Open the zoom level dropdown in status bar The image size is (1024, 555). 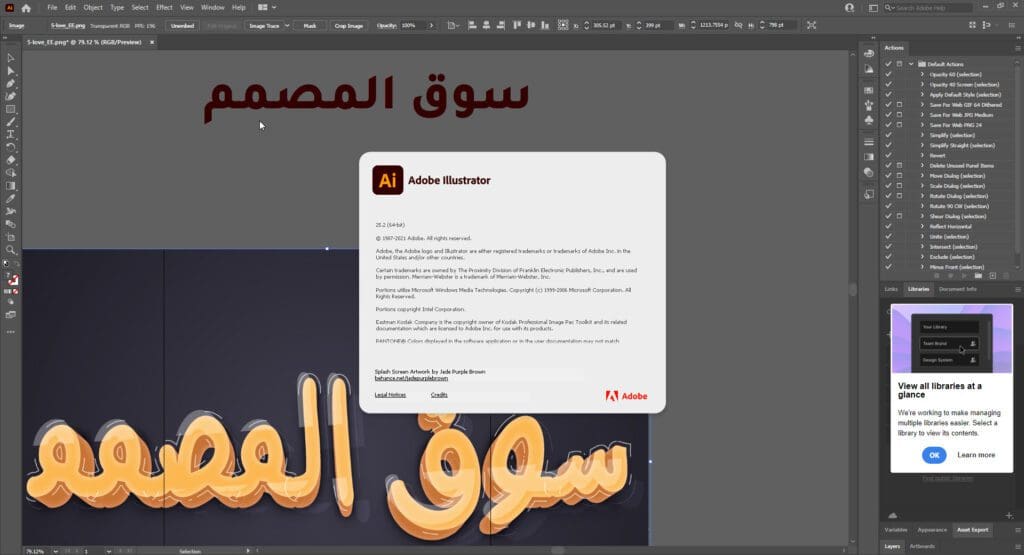(x=55, y=551)
